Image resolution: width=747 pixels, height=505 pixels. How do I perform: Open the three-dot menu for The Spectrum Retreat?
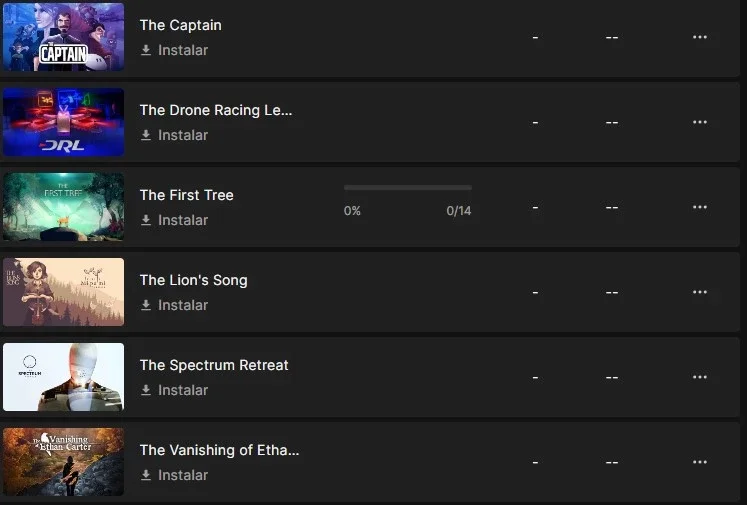click(x=699, y=377)
